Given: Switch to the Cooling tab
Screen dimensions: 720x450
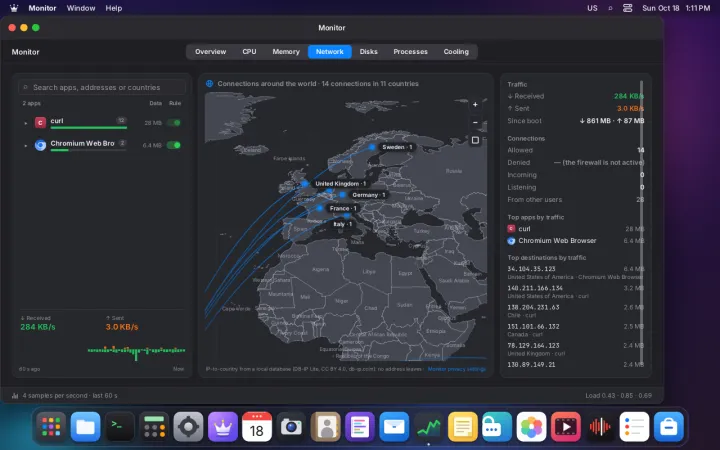Looking at the screenshot, I should (456, 51).
